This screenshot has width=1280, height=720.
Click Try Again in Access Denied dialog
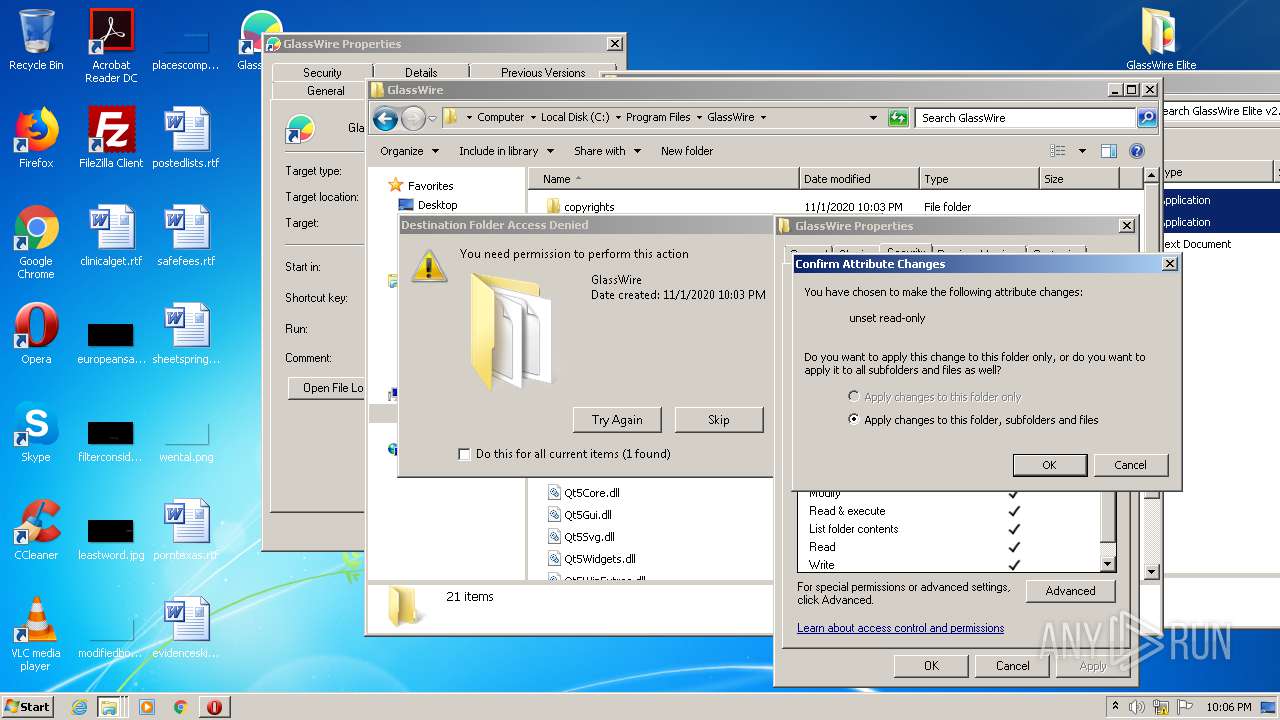pyautogui.click(x=617, y=420)
